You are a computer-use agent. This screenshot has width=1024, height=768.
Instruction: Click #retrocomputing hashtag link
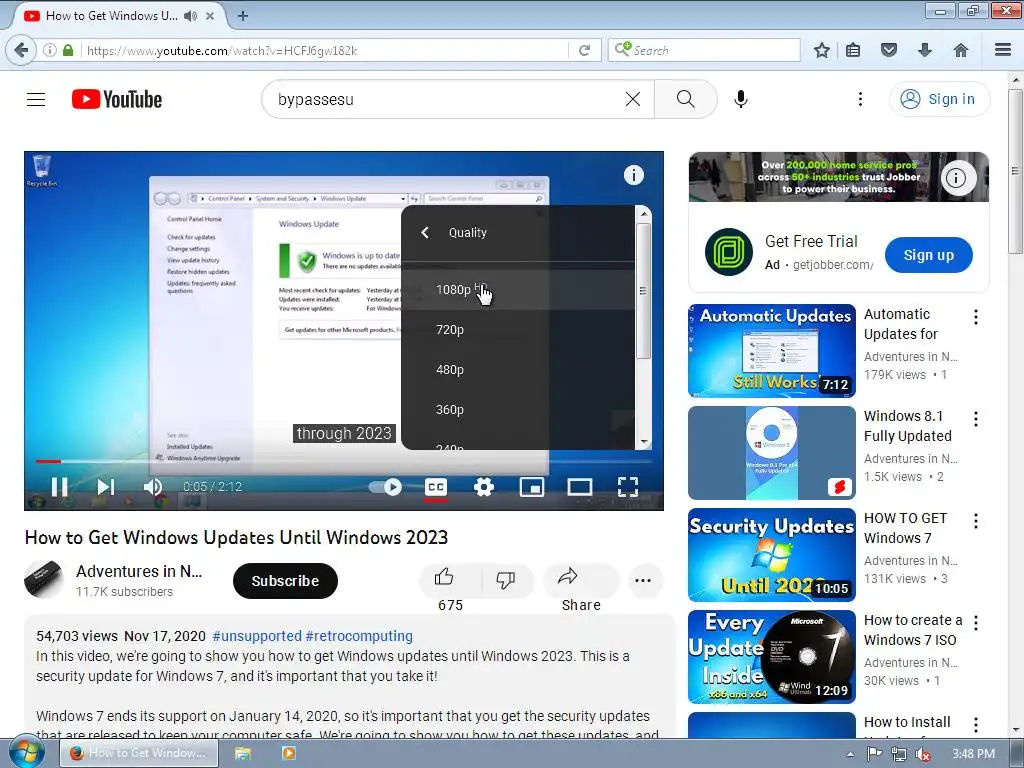tap(359, 636)
